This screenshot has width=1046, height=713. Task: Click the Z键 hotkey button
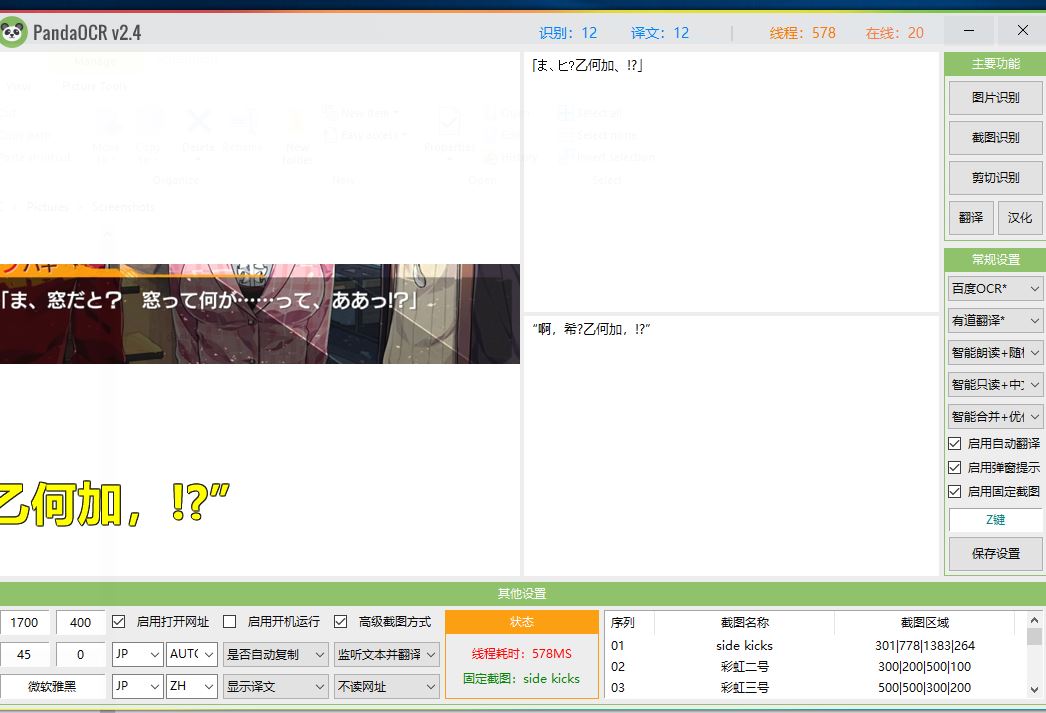pos(995,520)
